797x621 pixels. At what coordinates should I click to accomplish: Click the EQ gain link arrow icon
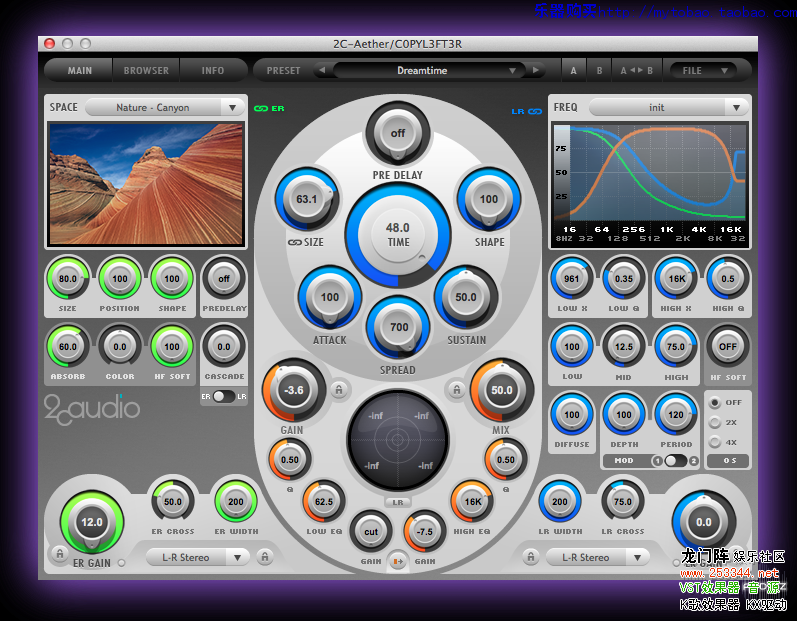397,561
